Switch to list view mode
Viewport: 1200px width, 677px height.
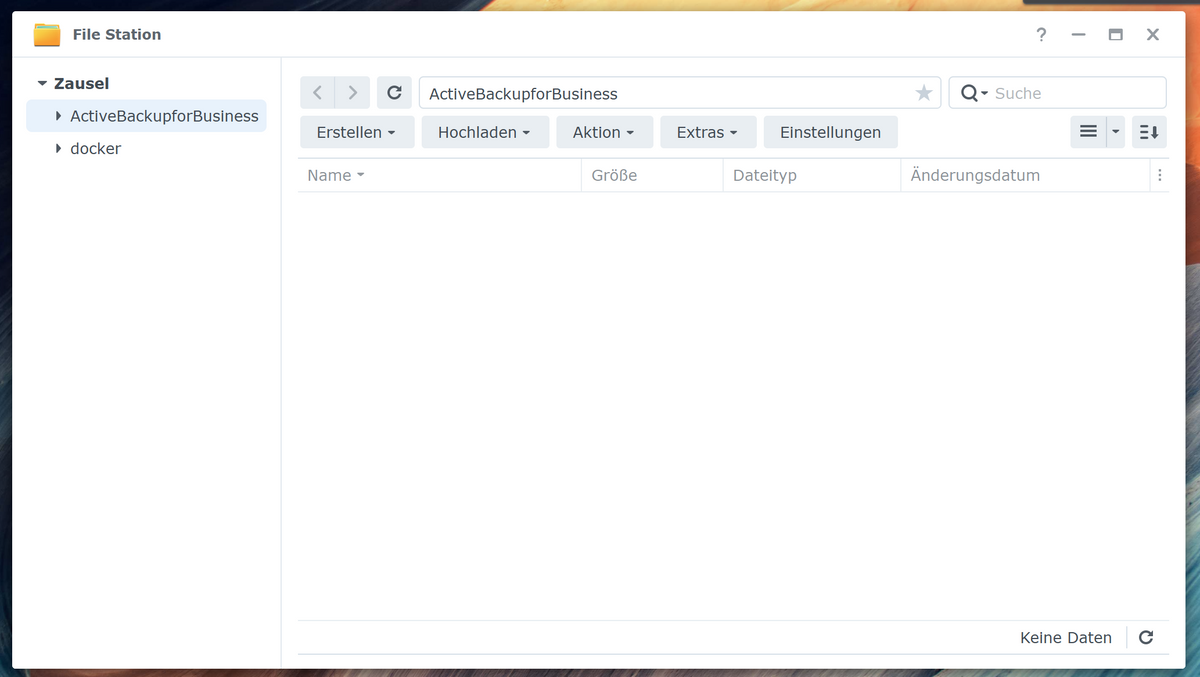point(1088,132)
